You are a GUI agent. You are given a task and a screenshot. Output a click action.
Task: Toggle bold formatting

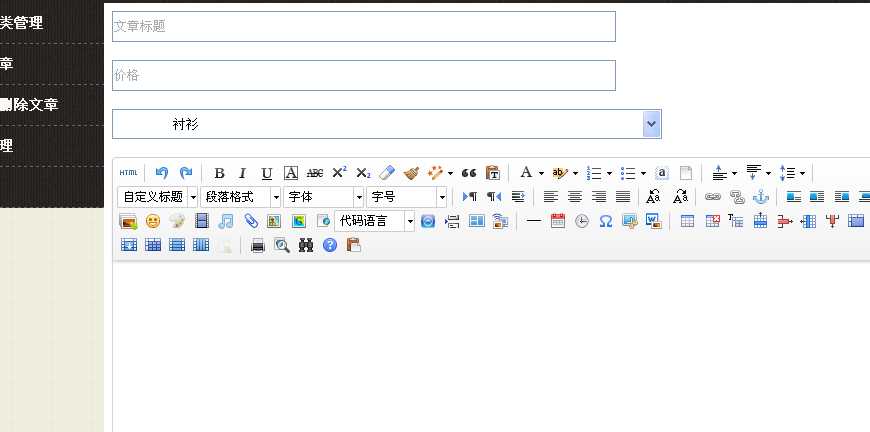pyautogui.click(x=219, y=173)
